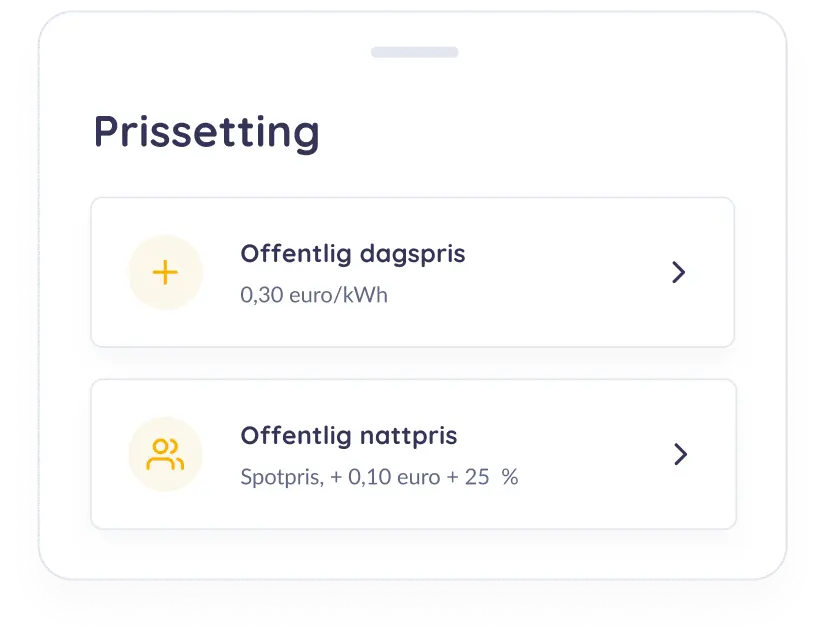
Task: Click the yellow plus icon
Action: [165, 272]
